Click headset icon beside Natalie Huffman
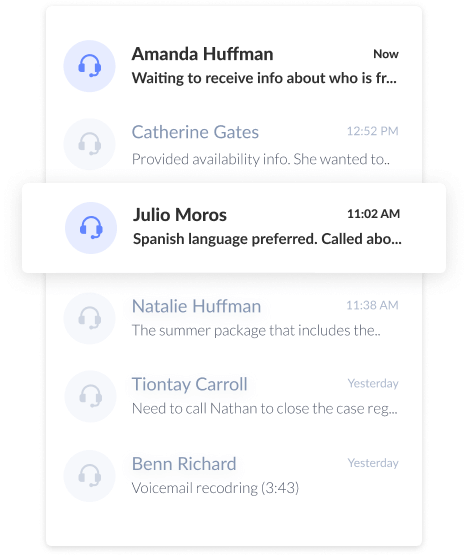Viewport: 468px width, 556px height. [89, 318]
